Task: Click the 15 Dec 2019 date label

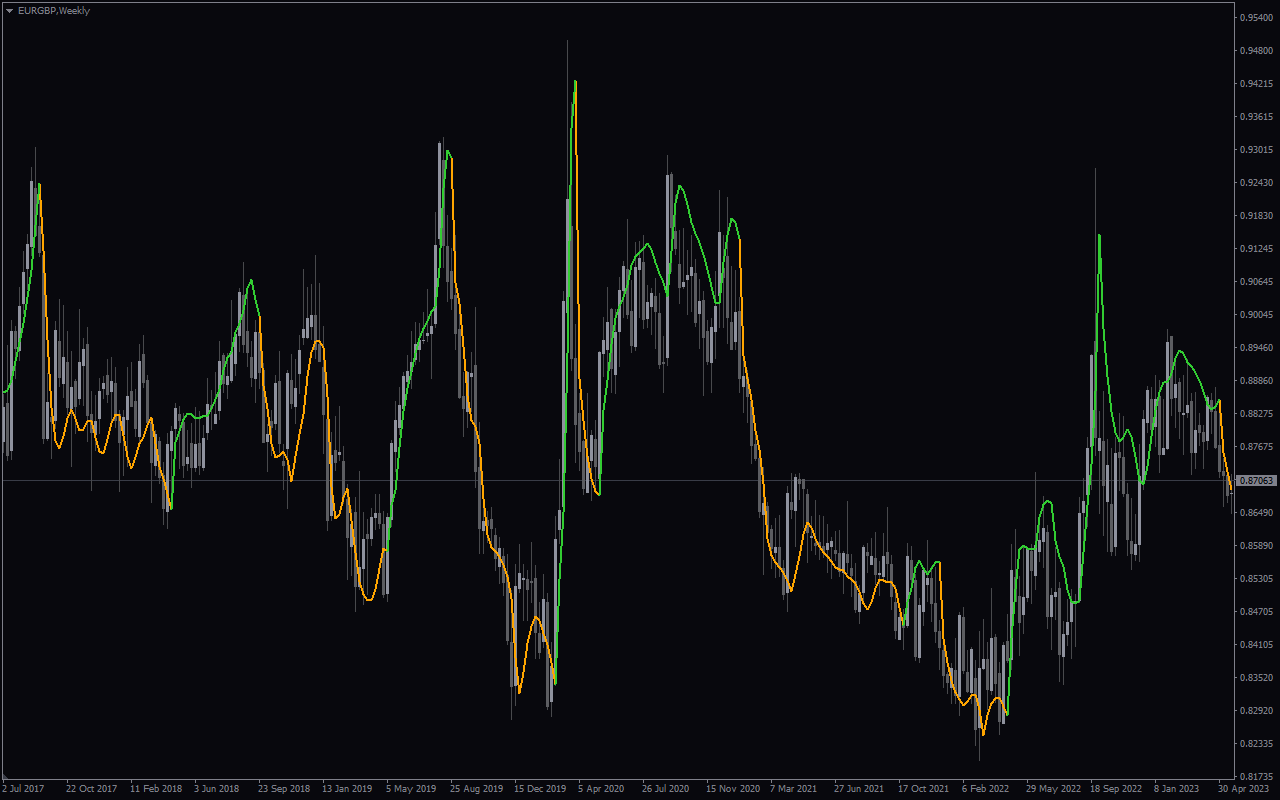Action: click(x=539, y=789)
